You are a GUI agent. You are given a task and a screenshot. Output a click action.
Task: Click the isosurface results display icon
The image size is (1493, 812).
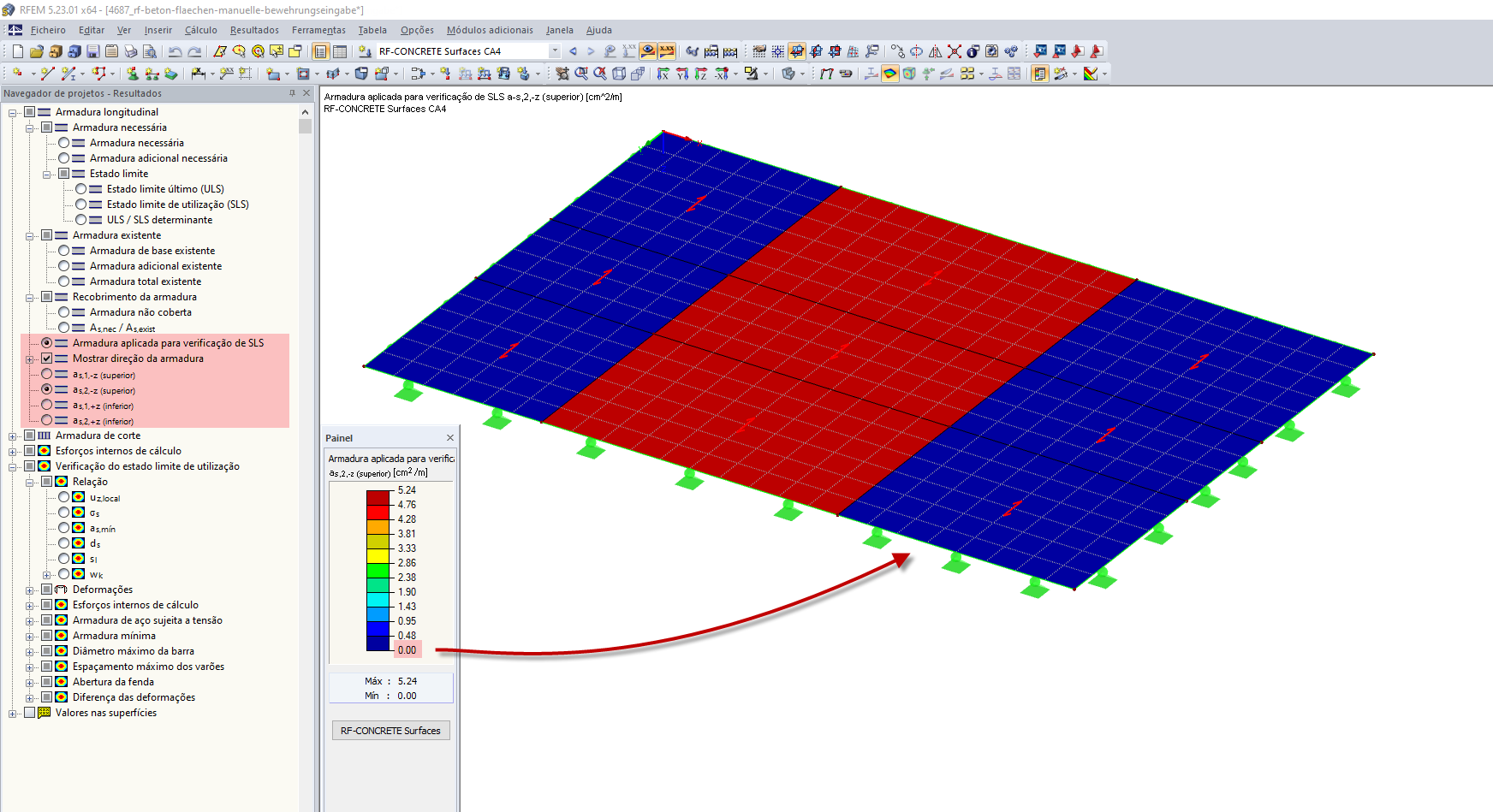[x=890, y=74]
